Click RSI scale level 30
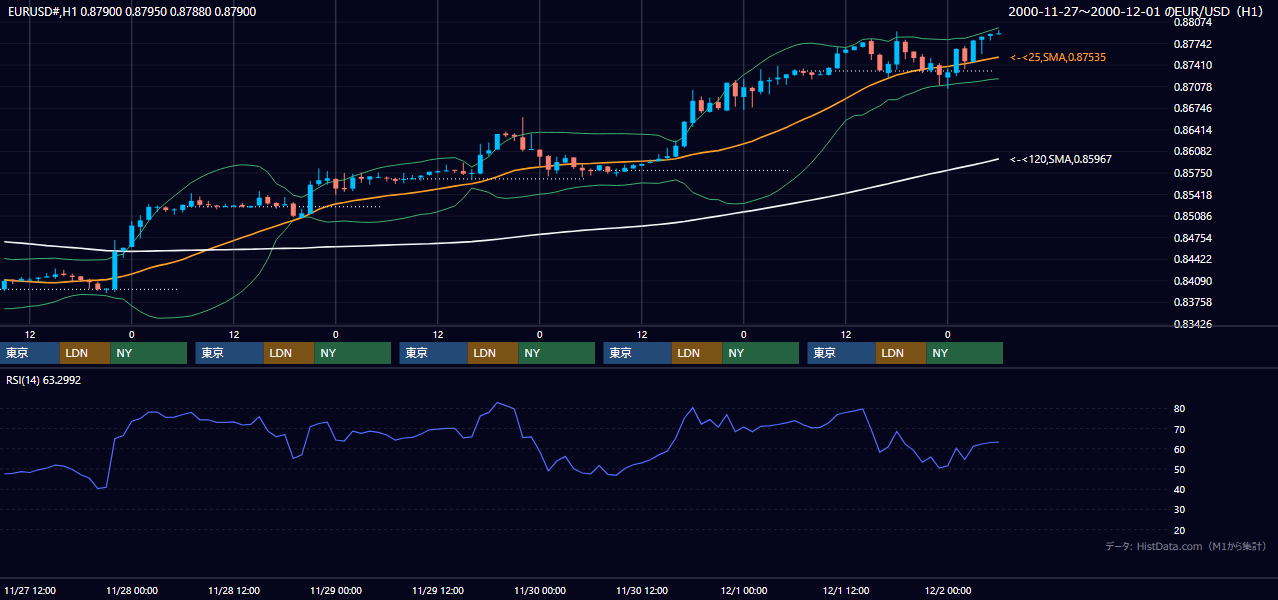This screenshot has height=600, width=1278. click(x=1180, y=510)
